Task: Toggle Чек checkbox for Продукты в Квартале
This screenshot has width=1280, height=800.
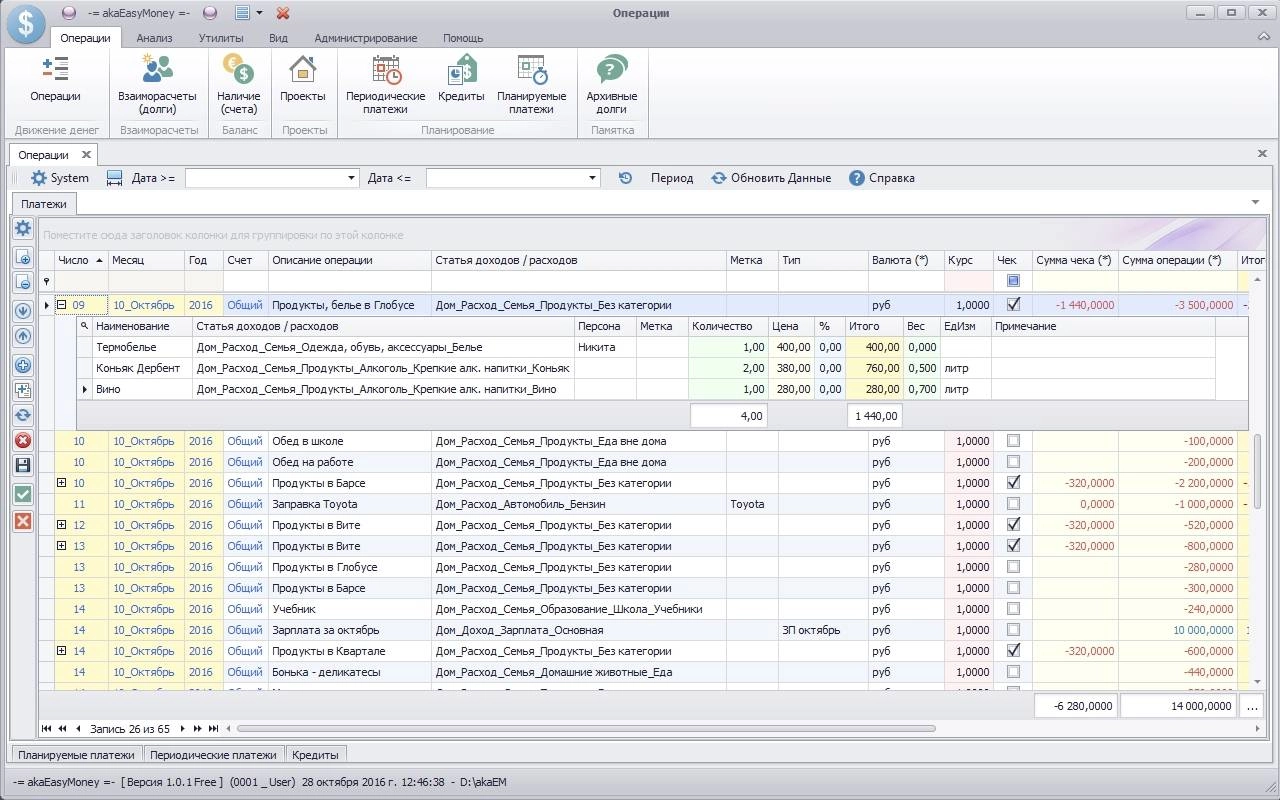Action: (1013, 651)
